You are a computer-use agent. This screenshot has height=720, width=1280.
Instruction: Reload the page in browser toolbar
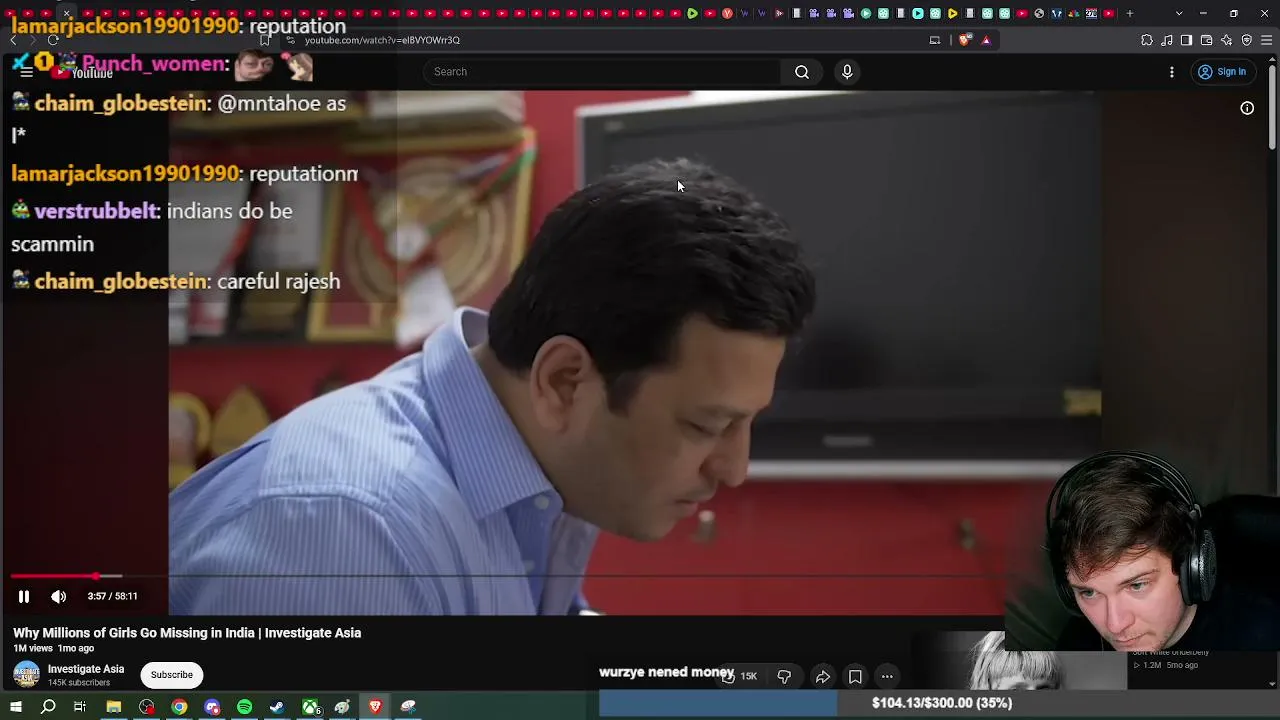[x=53, y=40]
